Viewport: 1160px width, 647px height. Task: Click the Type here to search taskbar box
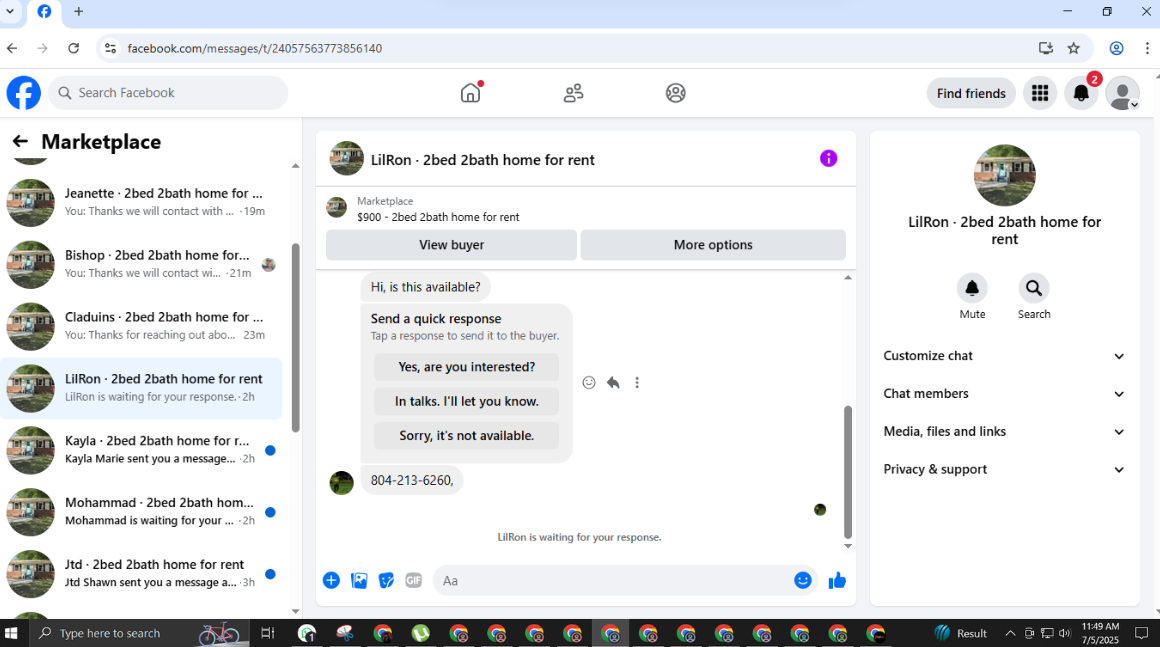(x=141, y=633)
